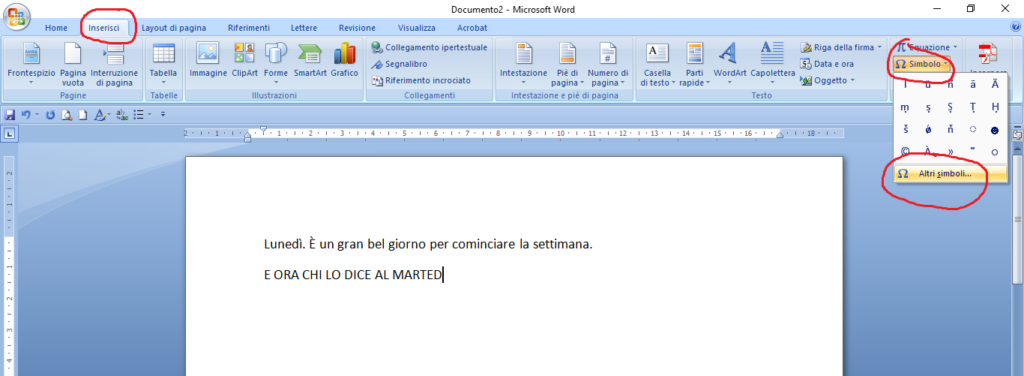
Task: Insert the copyright © symbol
Action: (905, 151)
